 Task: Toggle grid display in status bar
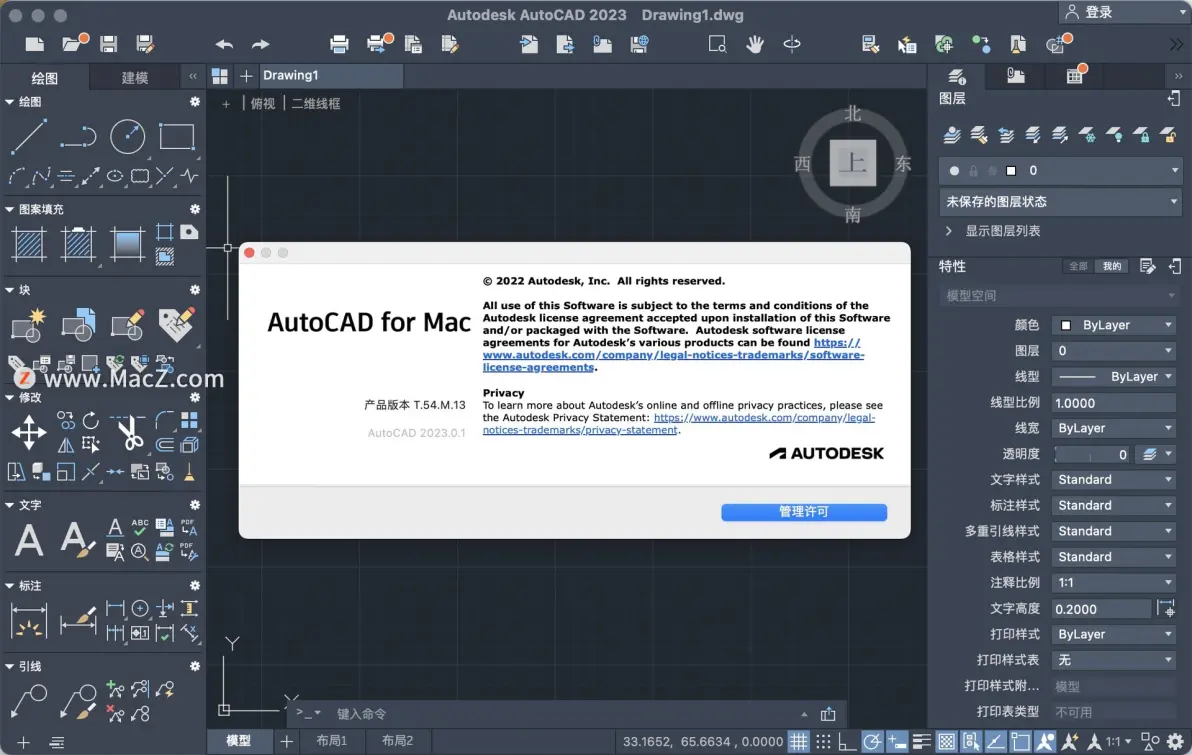click(x=798, y=741)
